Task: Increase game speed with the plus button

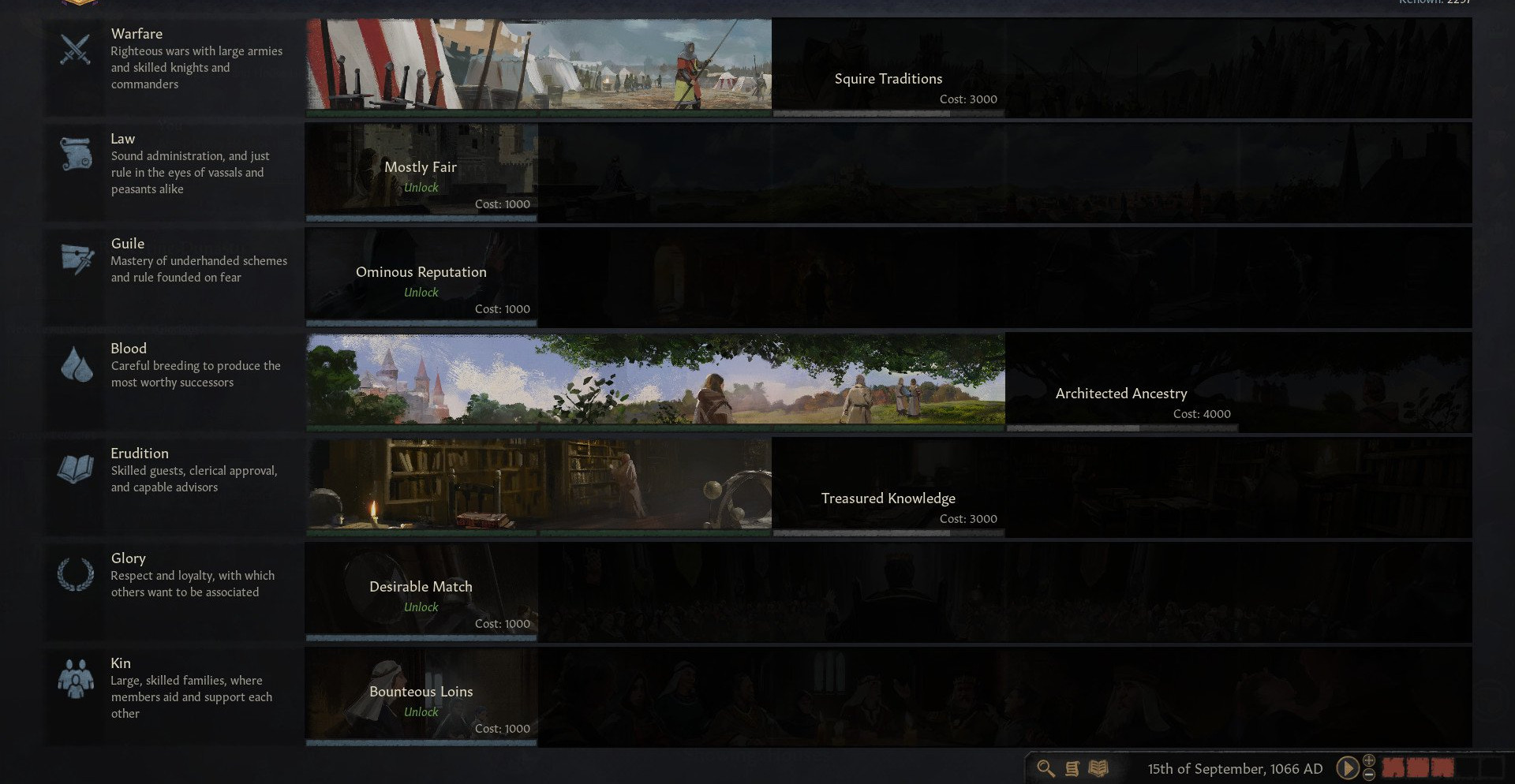Action: (1369, 760)
